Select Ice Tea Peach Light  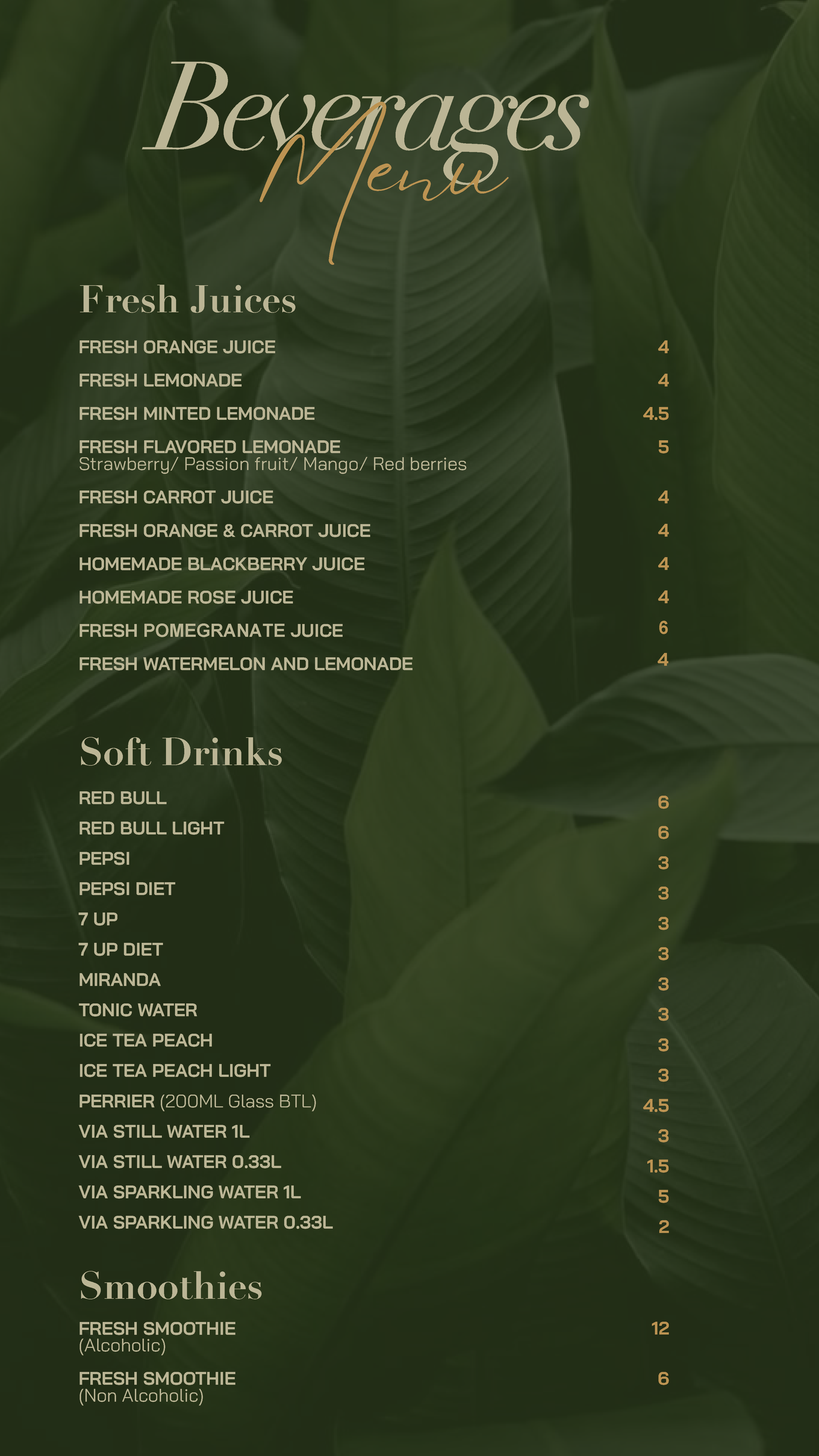click(175, 1071)
